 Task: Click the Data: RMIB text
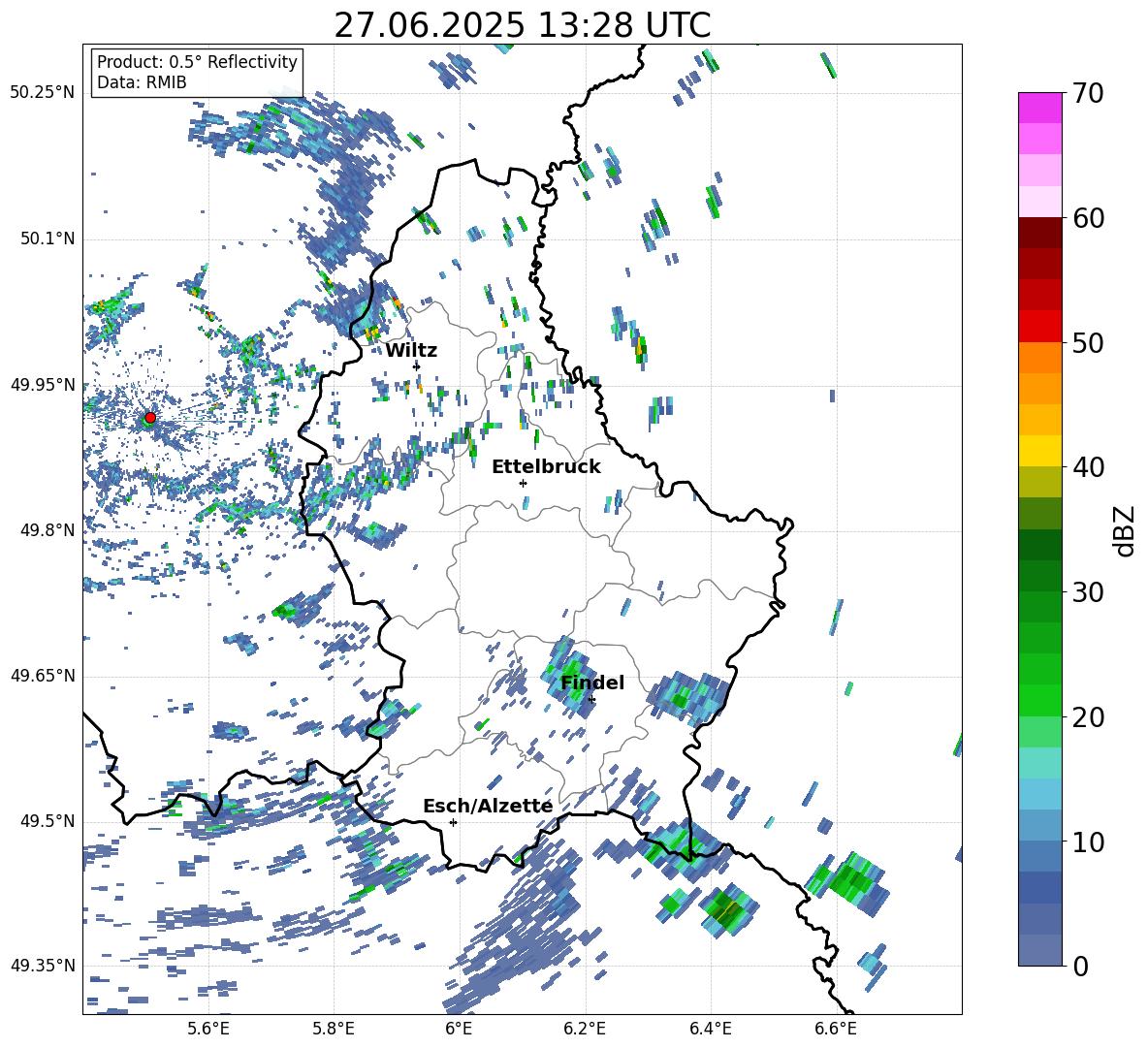click(x=142, y=82)
